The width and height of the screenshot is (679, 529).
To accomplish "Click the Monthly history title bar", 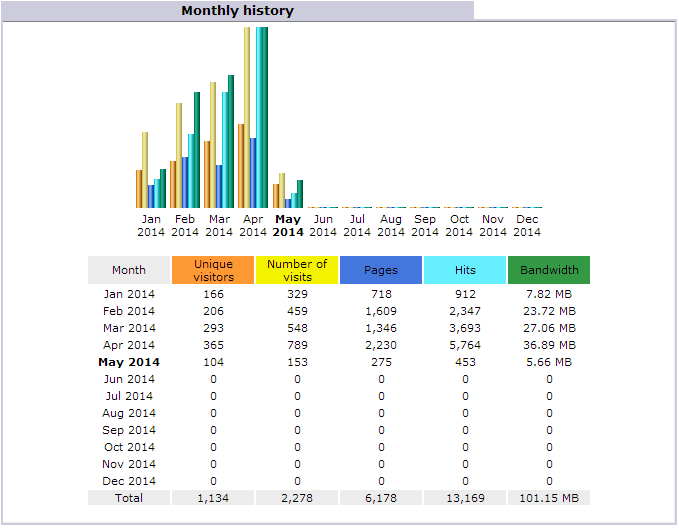I will coord(237,11).
